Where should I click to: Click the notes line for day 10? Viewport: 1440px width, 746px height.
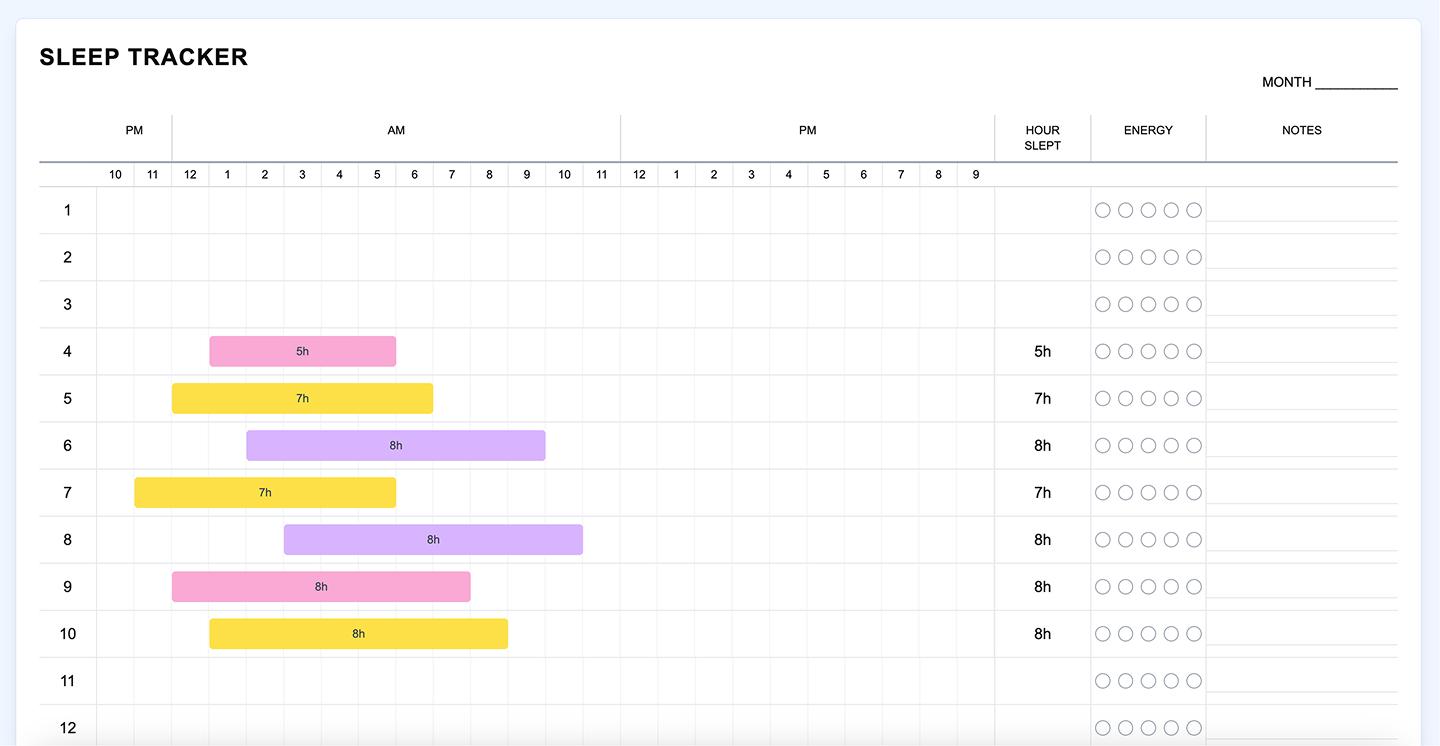coord(1302,633)
